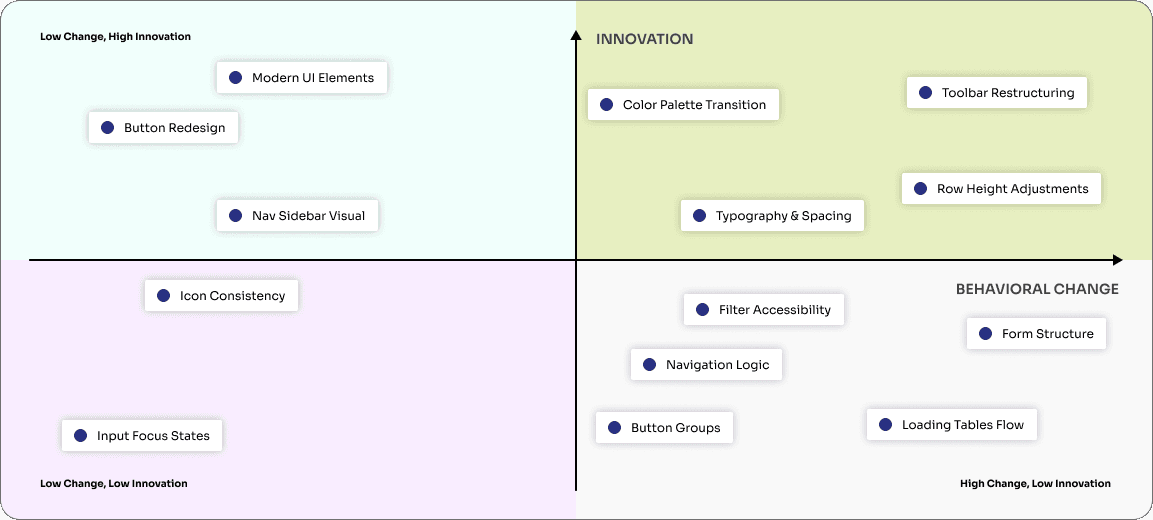1153x520 pixels.
Task: Click the INNOVATION axis label
Action: pyautogui.click(x=644, y=39)
